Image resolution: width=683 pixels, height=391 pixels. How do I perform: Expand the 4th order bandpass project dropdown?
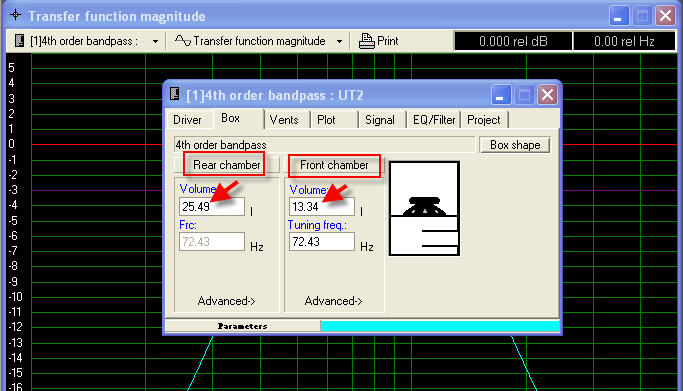(156, 42)
